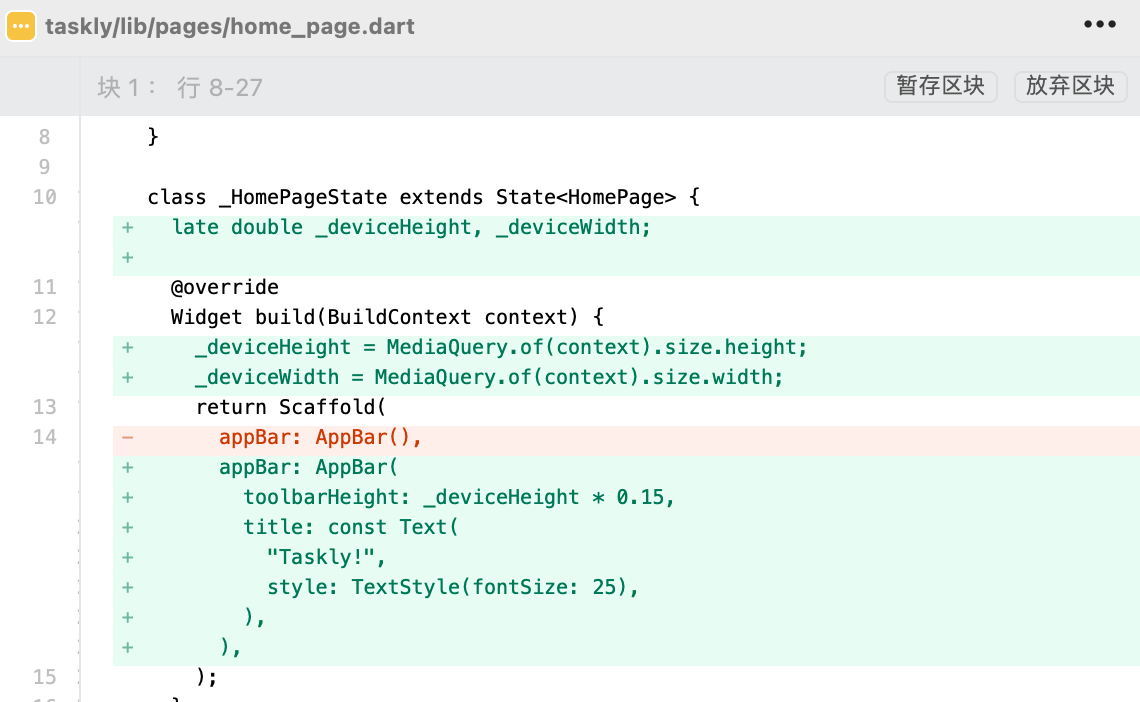The image size is (1140, 702).
Task: Click the 'style: TextStyle(fontSize: 25),' line
Action: (452, 587)
